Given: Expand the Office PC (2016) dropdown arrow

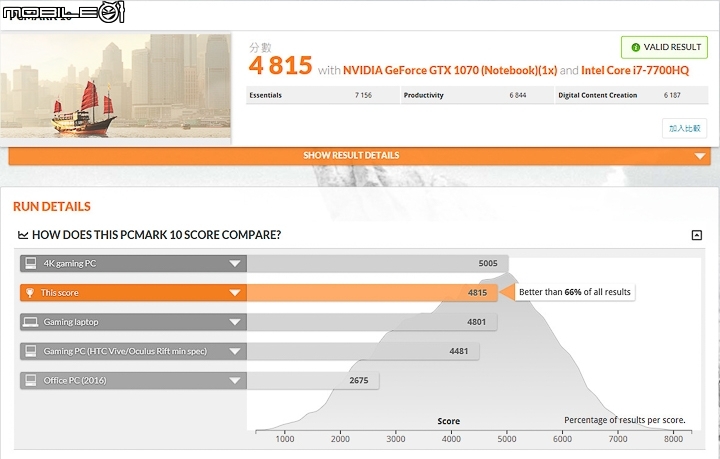Looking at the screenshot, I should 235,381.
